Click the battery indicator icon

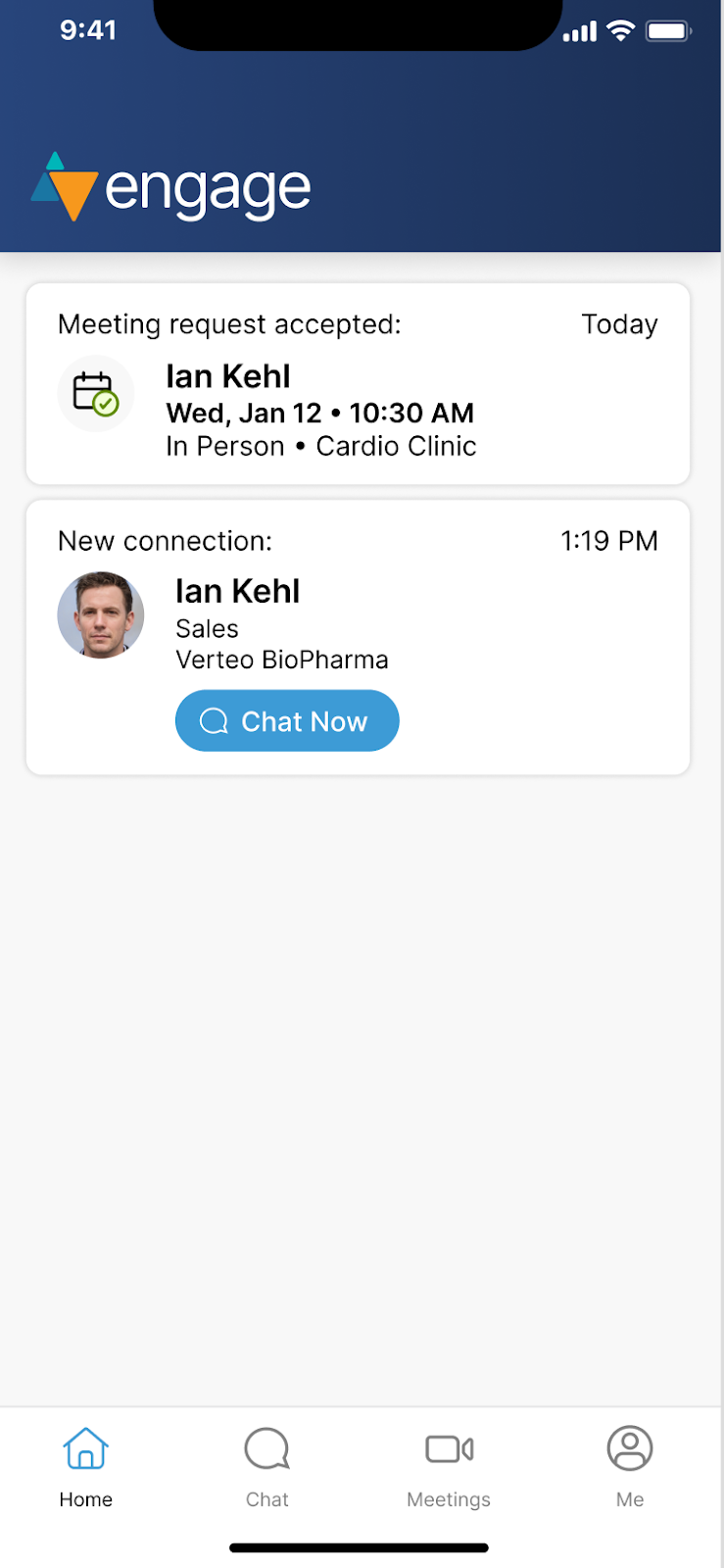pyautogui.click(x=668, y=31)
